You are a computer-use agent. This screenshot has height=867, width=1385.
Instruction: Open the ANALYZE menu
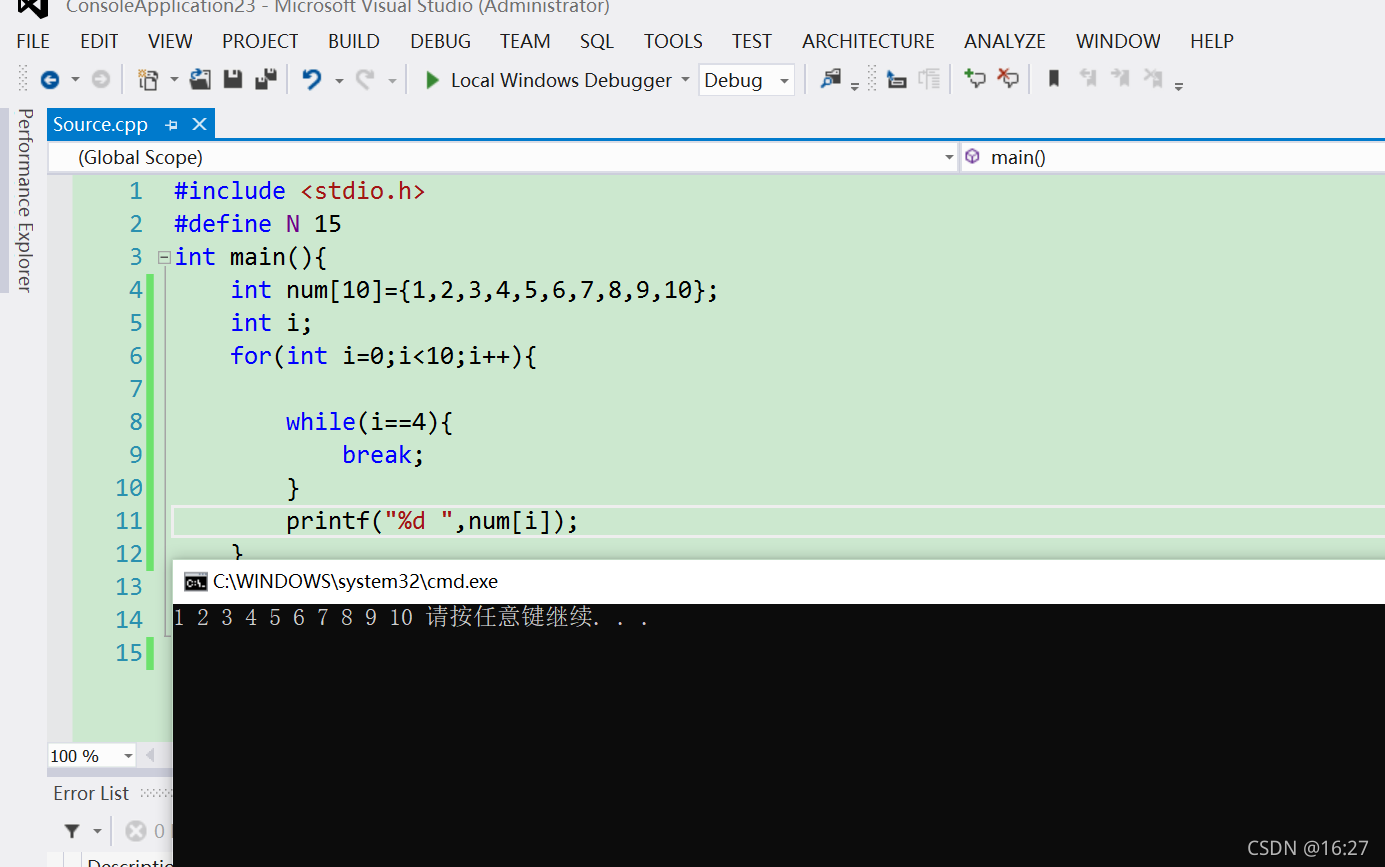coord(1005,41)
